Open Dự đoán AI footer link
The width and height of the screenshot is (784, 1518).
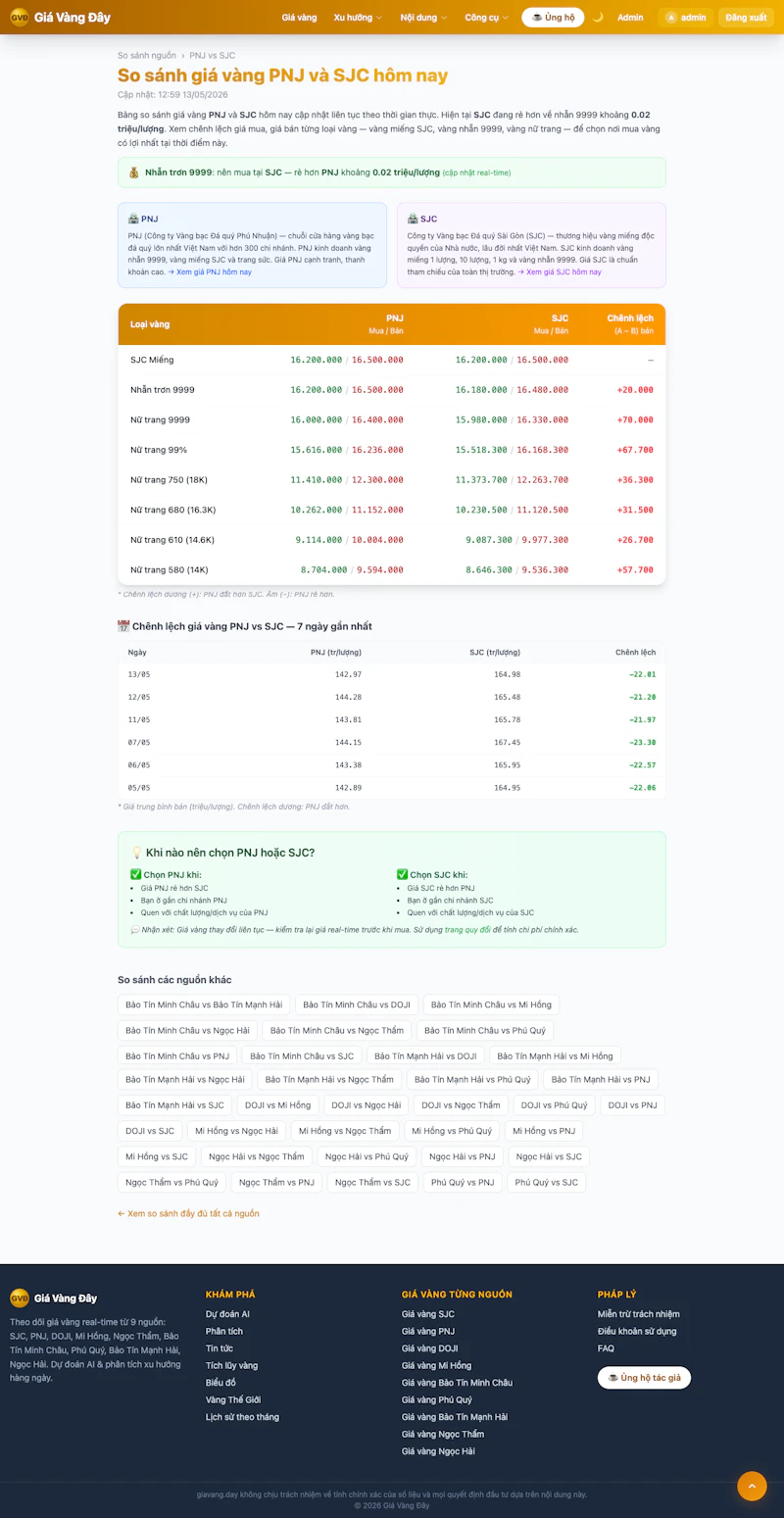click(227, 1314)
